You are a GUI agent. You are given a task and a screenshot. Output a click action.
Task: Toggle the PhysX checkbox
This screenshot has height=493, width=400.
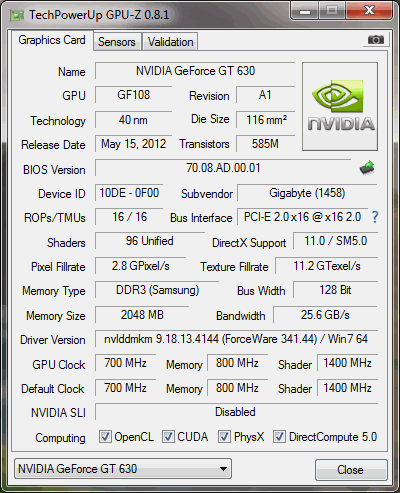224,436
